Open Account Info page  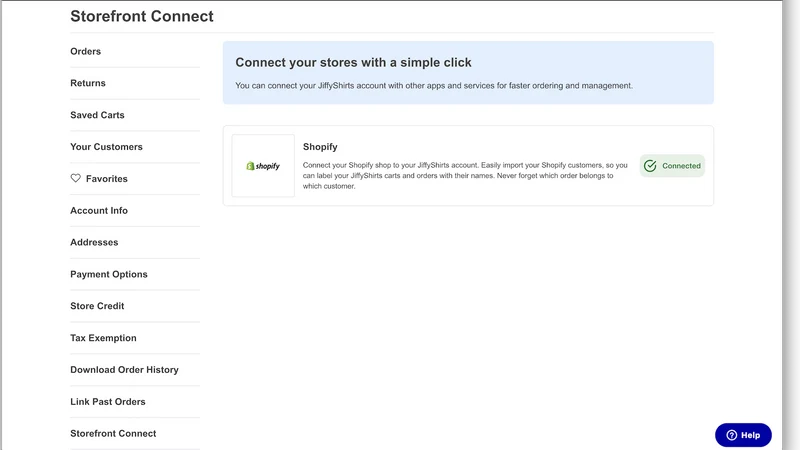click(x=98, y=210)
